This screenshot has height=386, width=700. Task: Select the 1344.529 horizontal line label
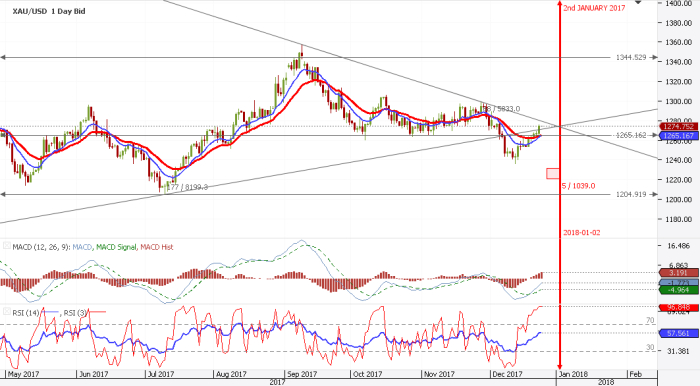tap(631, 57)
